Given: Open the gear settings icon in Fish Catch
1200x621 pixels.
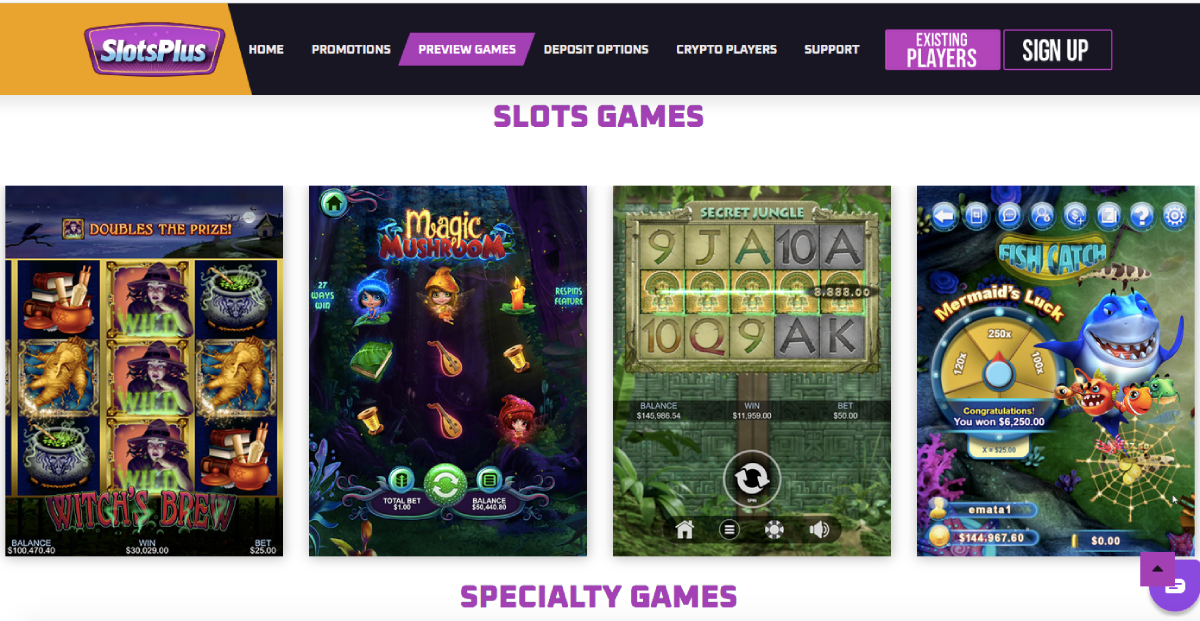Looking at the screenshot, I should click(1175, 214).
